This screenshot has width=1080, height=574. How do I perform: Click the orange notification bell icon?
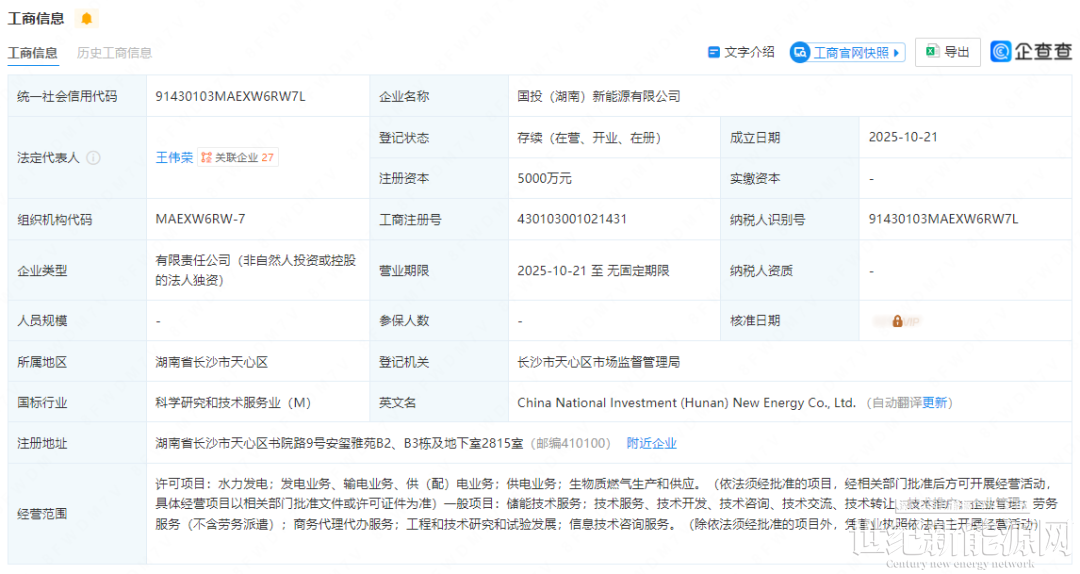(x=87, y=18)
